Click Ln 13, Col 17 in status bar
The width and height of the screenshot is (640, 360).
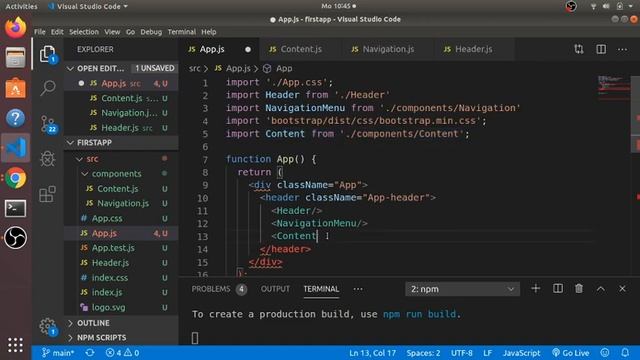point(372,353)
